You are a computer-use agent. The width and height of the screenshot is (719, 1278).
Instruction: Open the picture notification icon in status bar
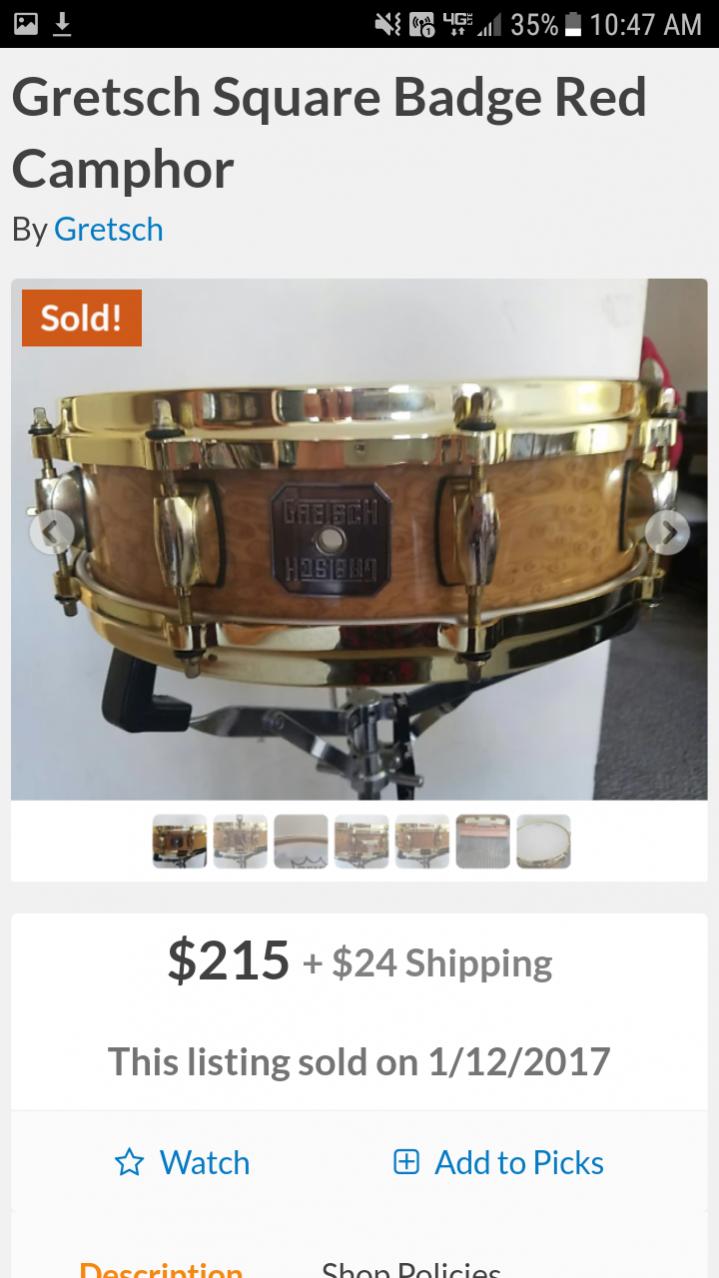click(26, 24)
